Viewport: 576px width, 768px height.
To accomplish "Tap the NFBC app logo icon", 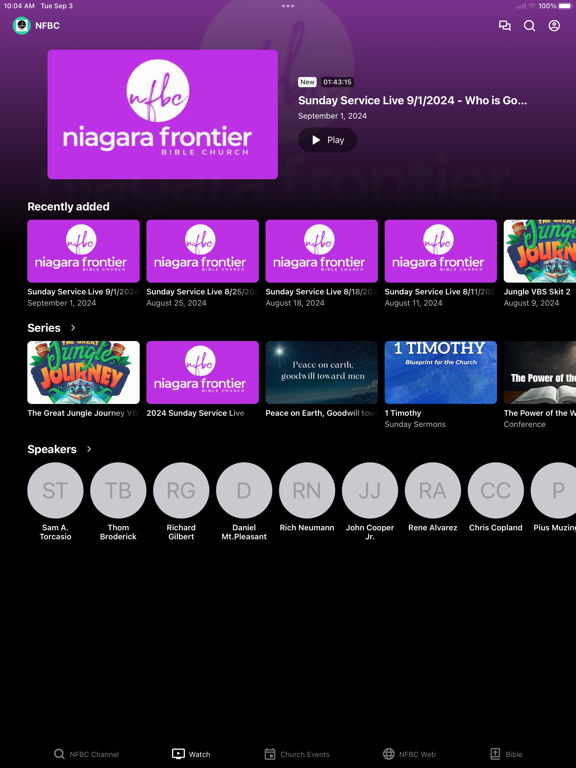I will point(22,25).
